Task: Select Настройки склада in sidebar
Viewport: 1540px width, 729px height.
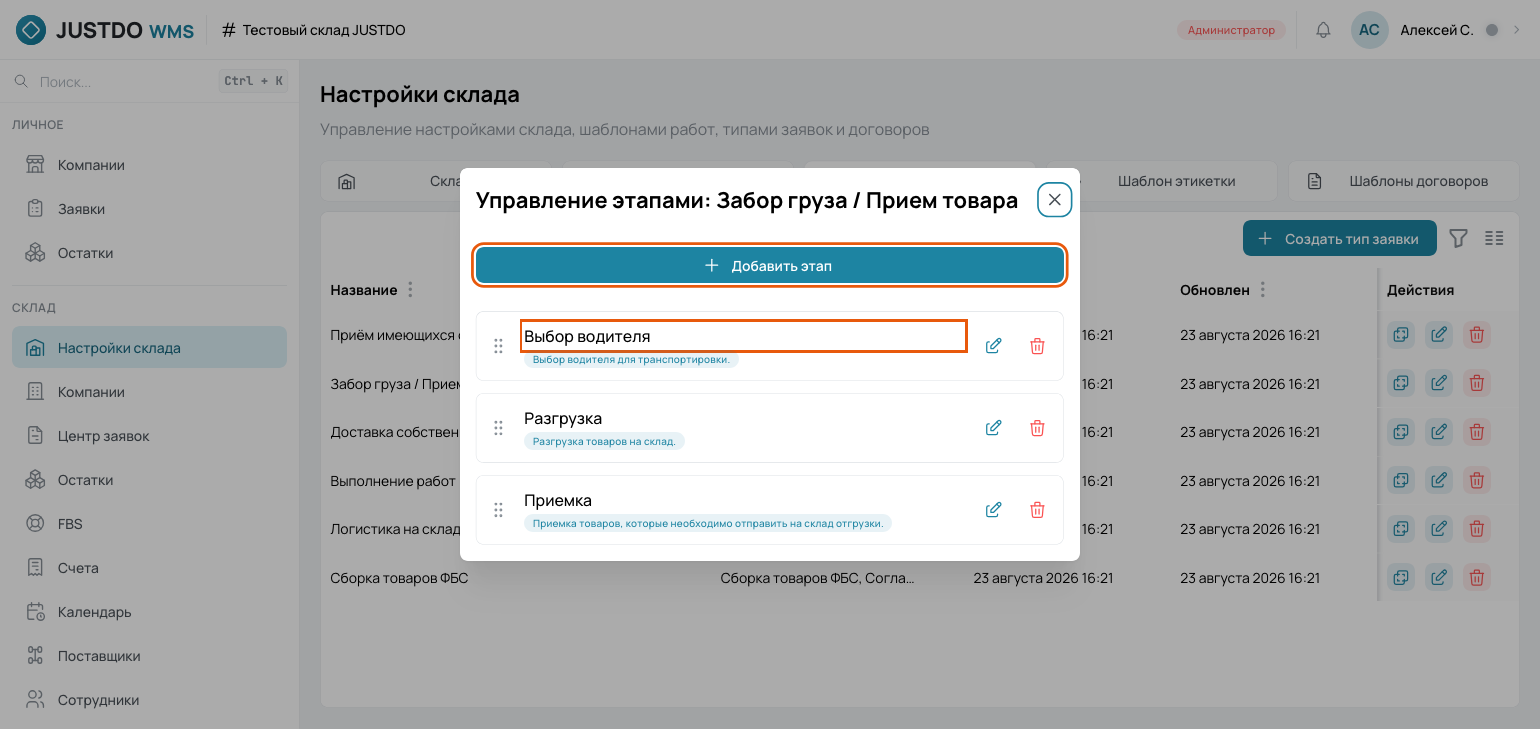Action: click(x=149, y=348)
